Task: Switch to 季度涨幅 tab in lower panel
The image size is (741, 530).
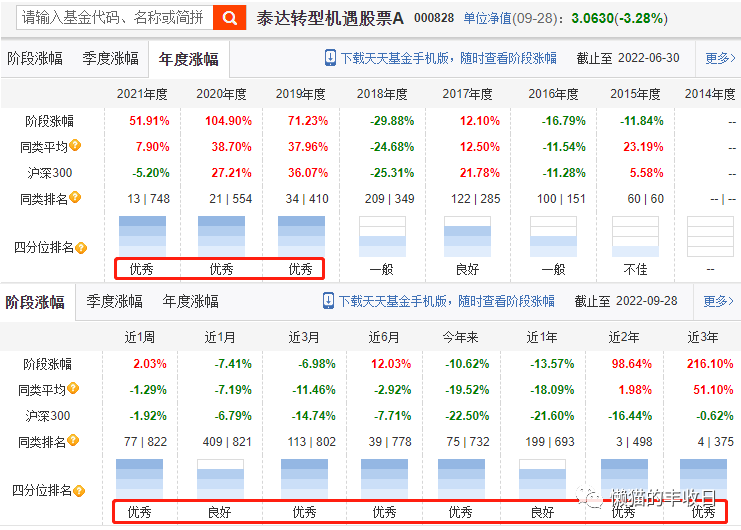Action: [x=114, y=301]
